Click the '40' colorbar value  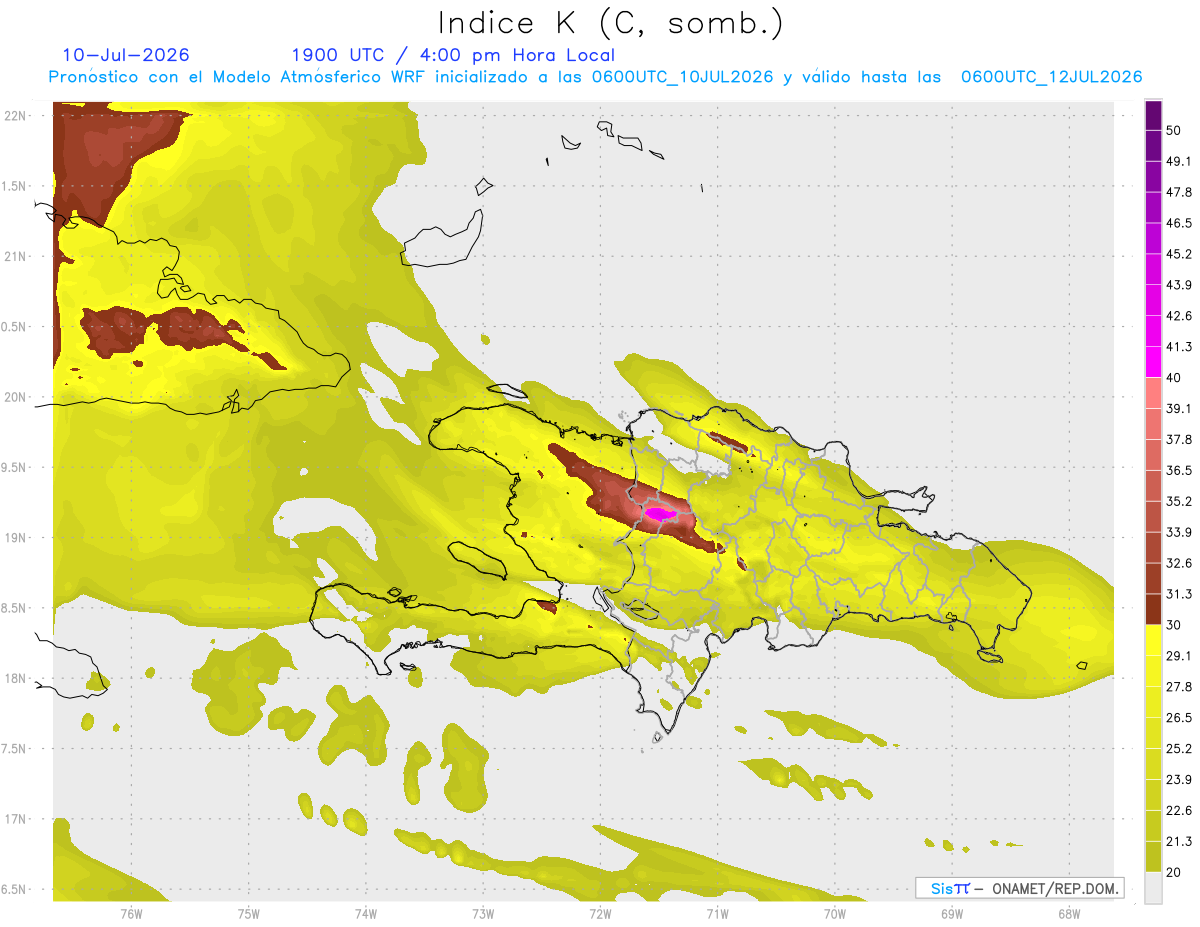(1174, 378)
